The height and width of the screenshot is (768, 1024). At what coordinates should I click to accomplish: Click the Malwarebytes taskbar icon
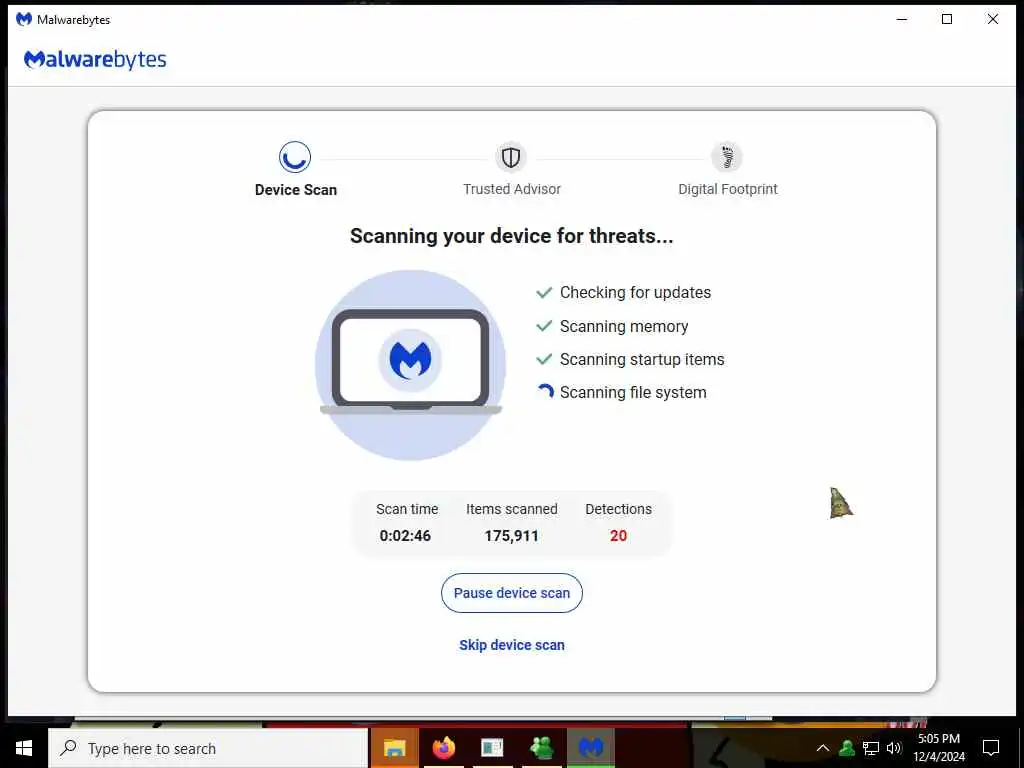point(591,748)
